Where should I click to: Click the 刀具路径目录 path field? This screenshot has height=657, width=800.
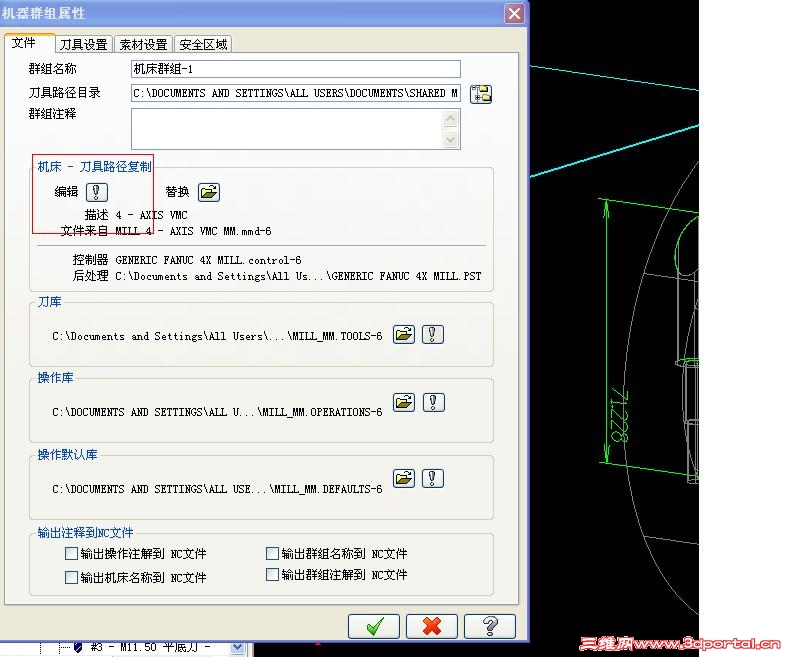pyautogui.click(x=295, y=93)
